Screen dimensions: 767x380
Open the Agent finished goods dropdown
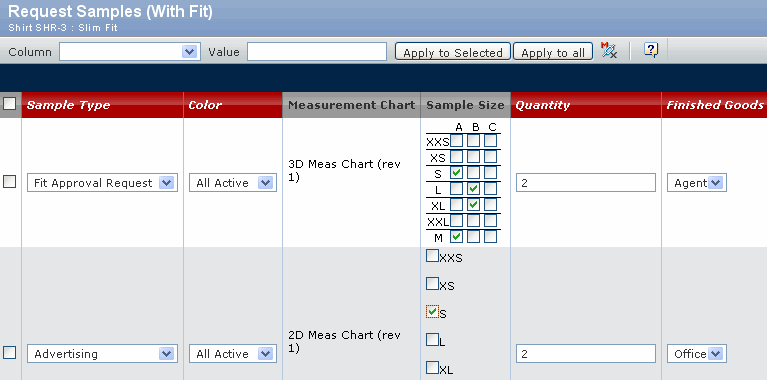pos(697,183)
